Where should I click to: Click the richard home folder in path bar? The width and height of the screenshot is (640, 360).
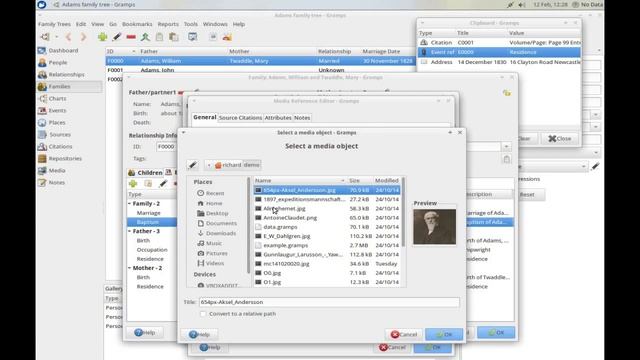coord(228,165)
